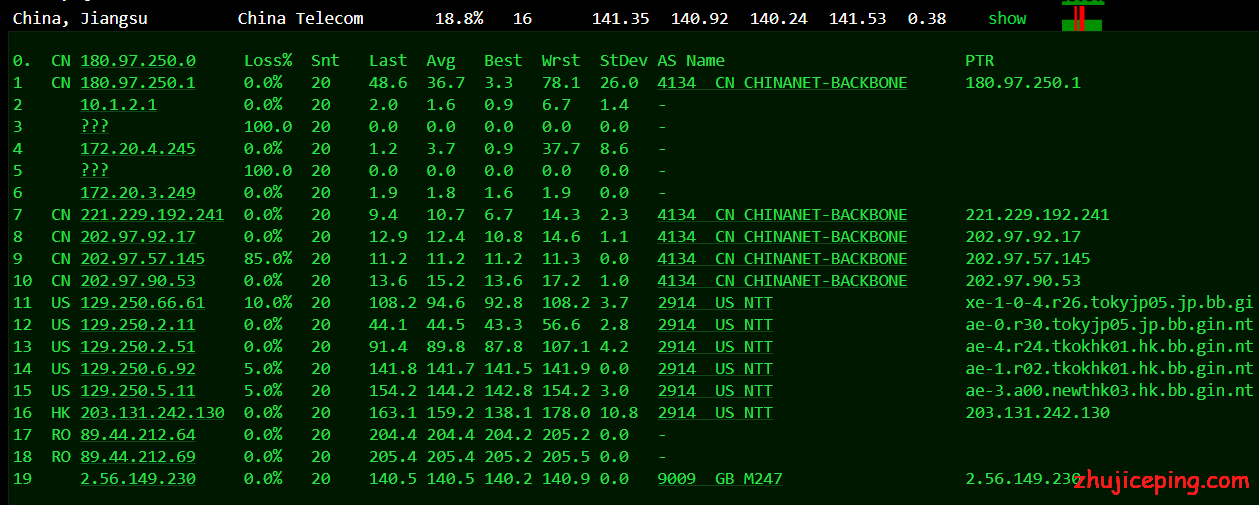Click the "Snt" column header
Screen dimensions: 1259x505
tap(325, 61)
